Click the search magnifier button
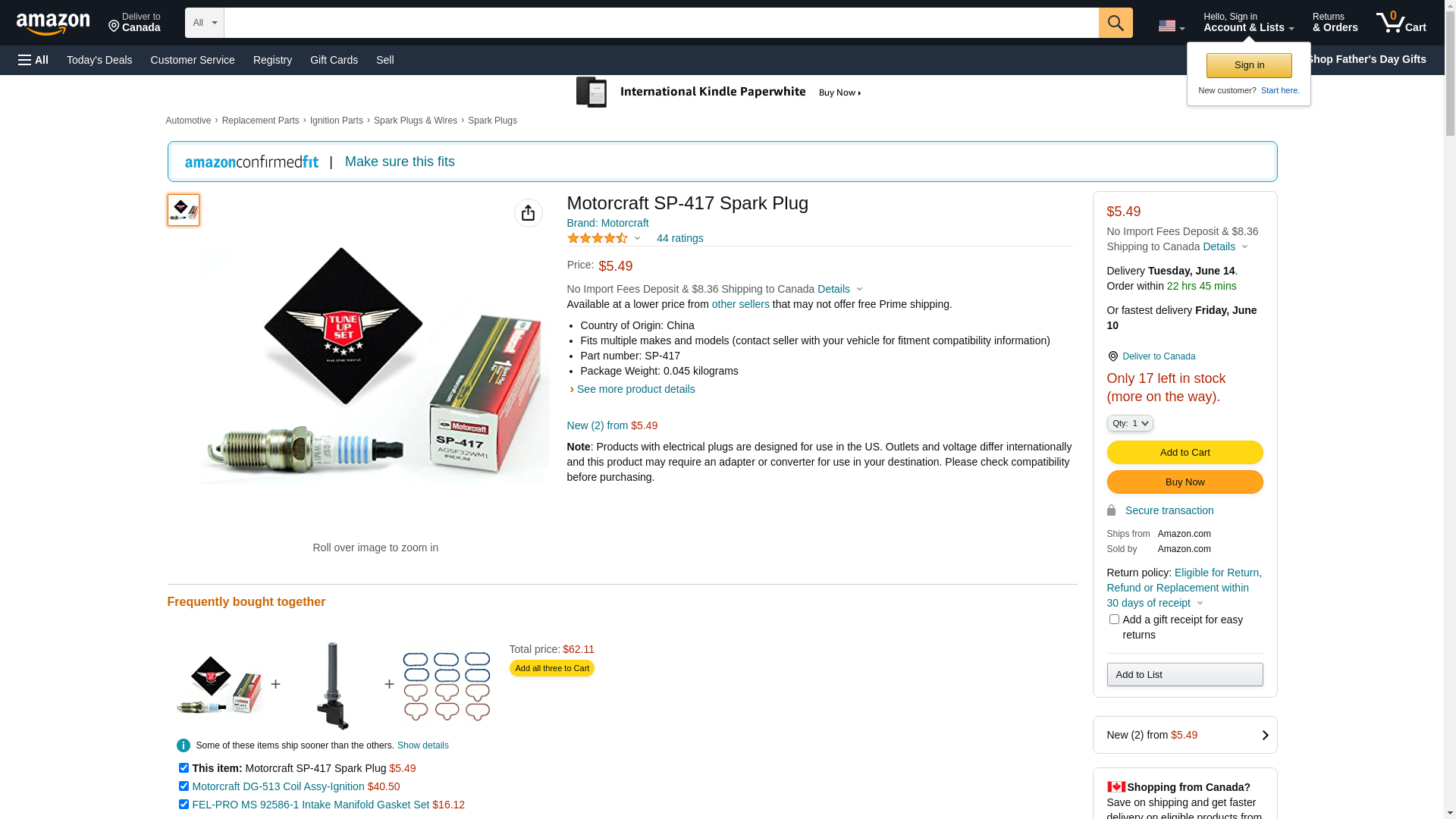 pos(1115,23)
